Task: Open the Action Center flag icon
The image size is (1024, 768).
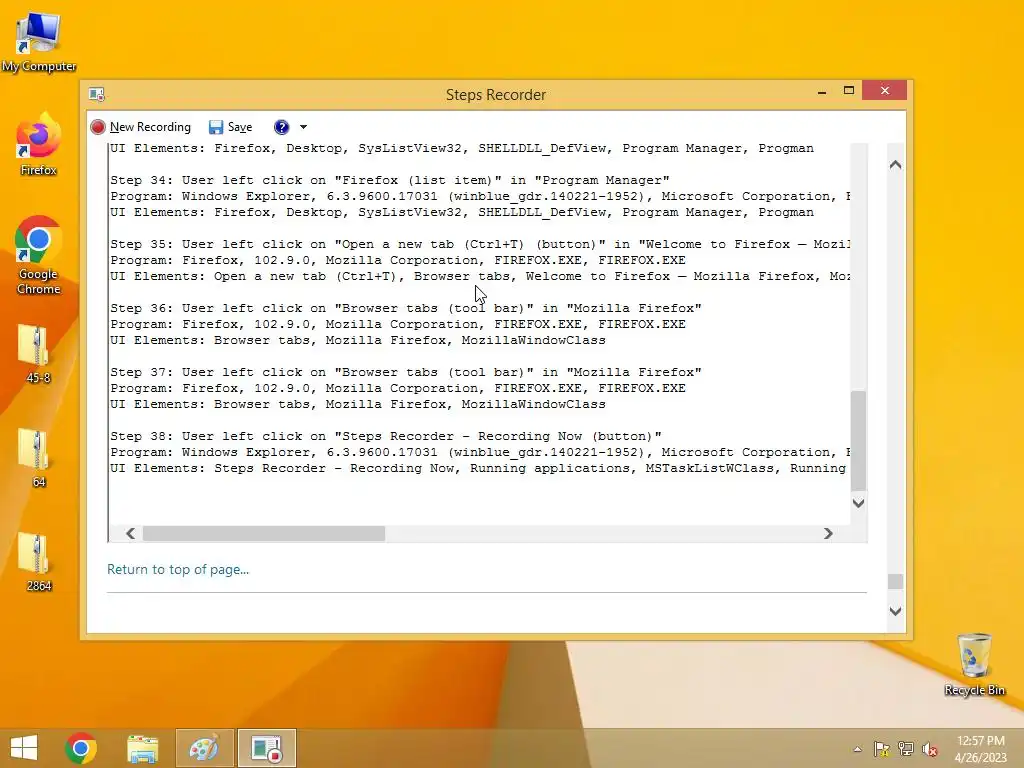Action: 882,749
